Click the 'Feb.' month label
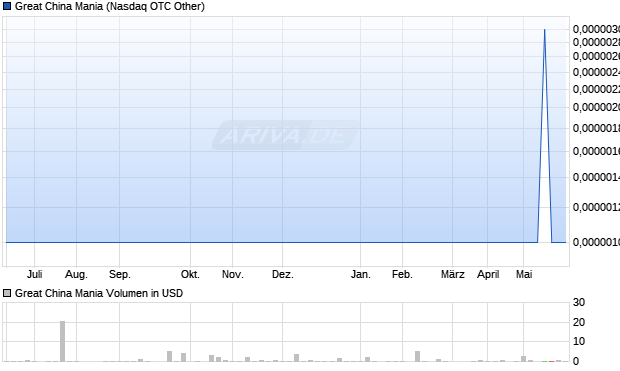Image resolution: width=620 pixels, height=371 pixels. [x=402, y=274]
